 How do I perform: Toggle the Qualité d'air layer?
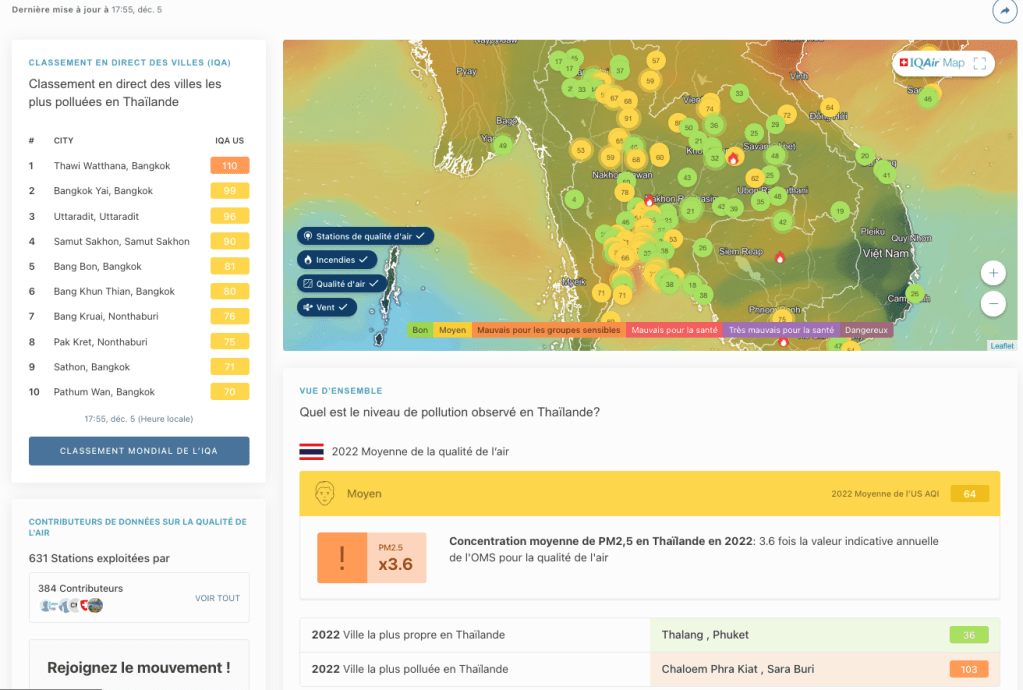point(342,284)
